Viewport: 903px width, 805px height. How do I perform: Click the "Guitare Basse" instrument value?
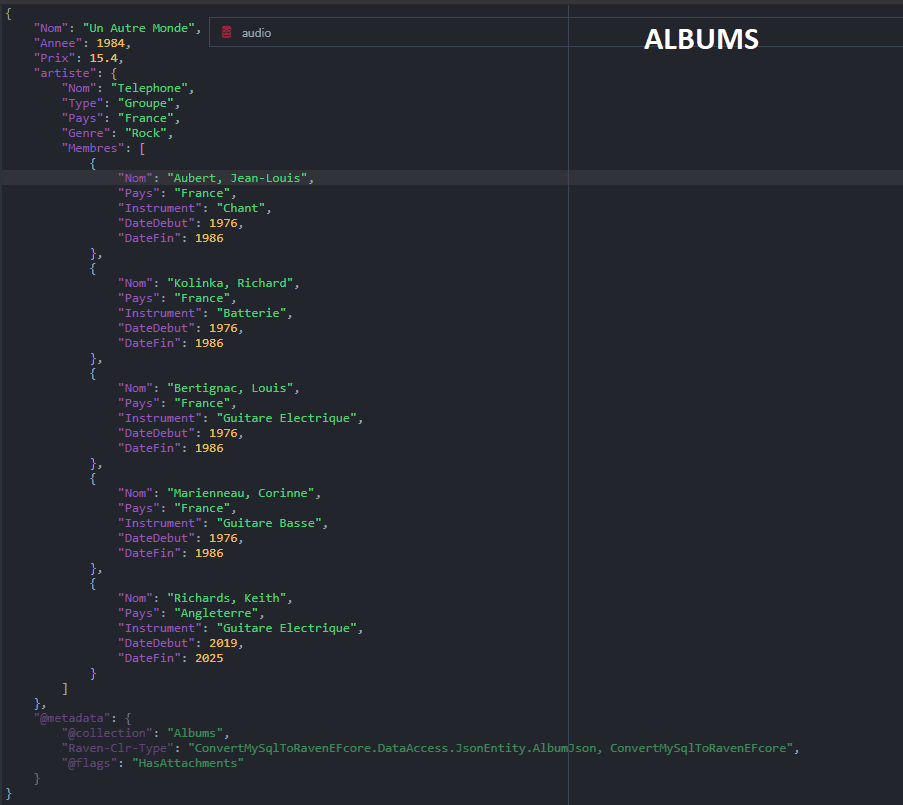[272, 523]
